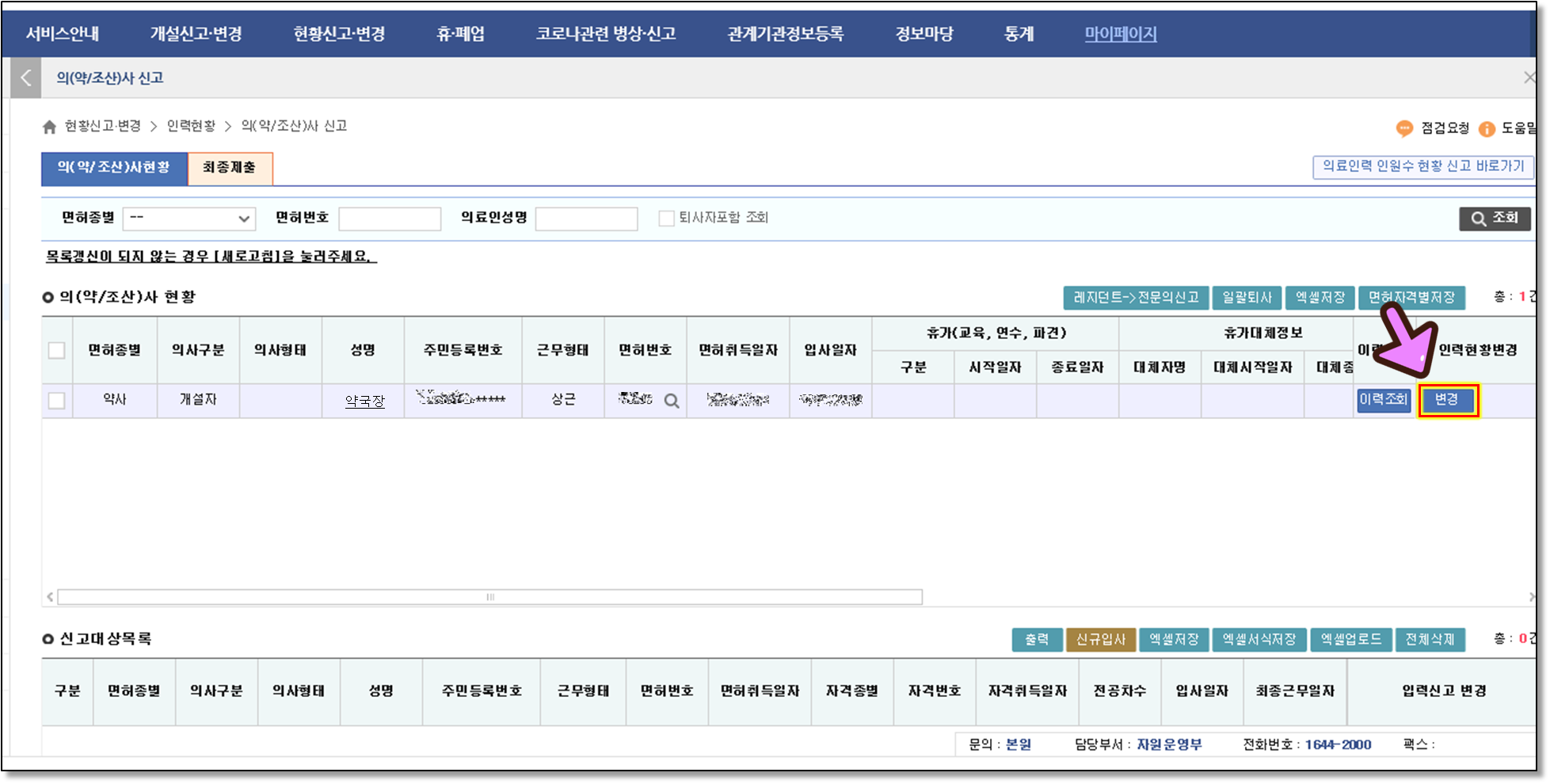Screen dimensions: 1550x784
Task: Open the 마이페이지 menu
Action: (1120, 34)
